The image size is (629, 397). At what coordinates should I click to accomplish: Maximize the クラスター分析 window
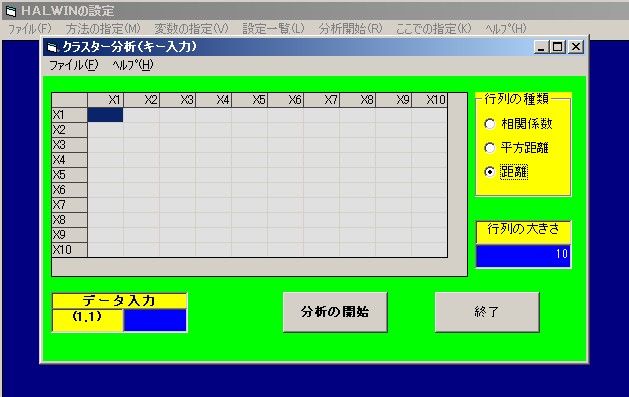coord(558,47)
